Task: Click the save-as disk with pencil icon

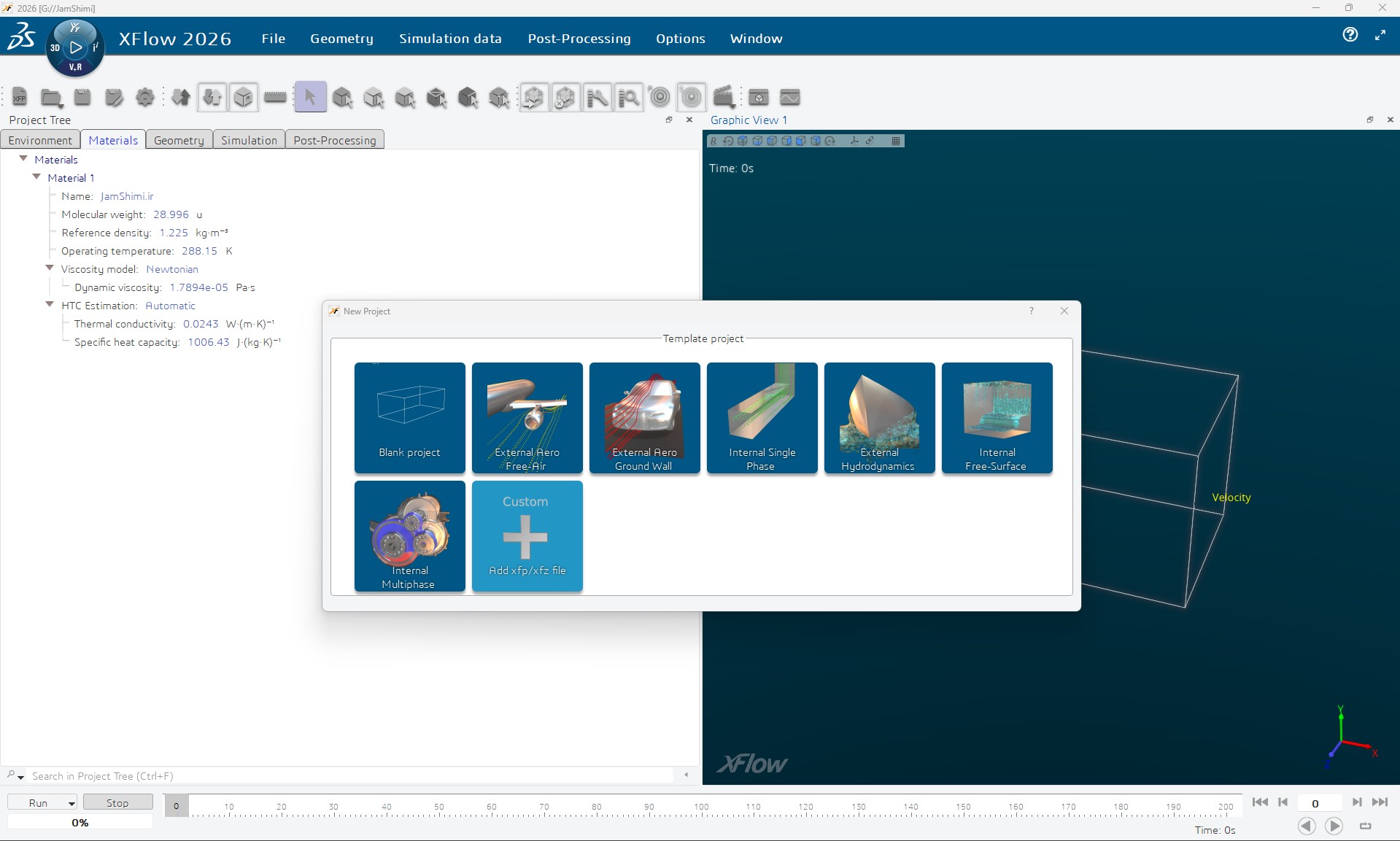Action: [x=114, y=97]
